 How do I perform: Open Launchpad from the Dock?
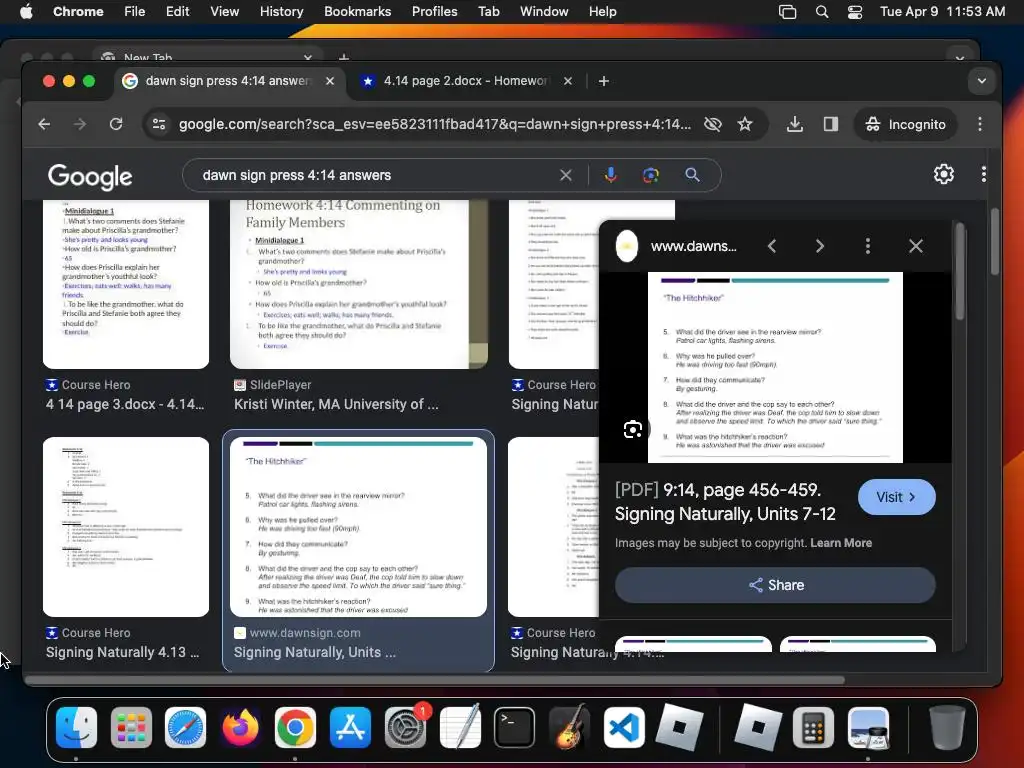pyautogui.click(x=131, y=727)
